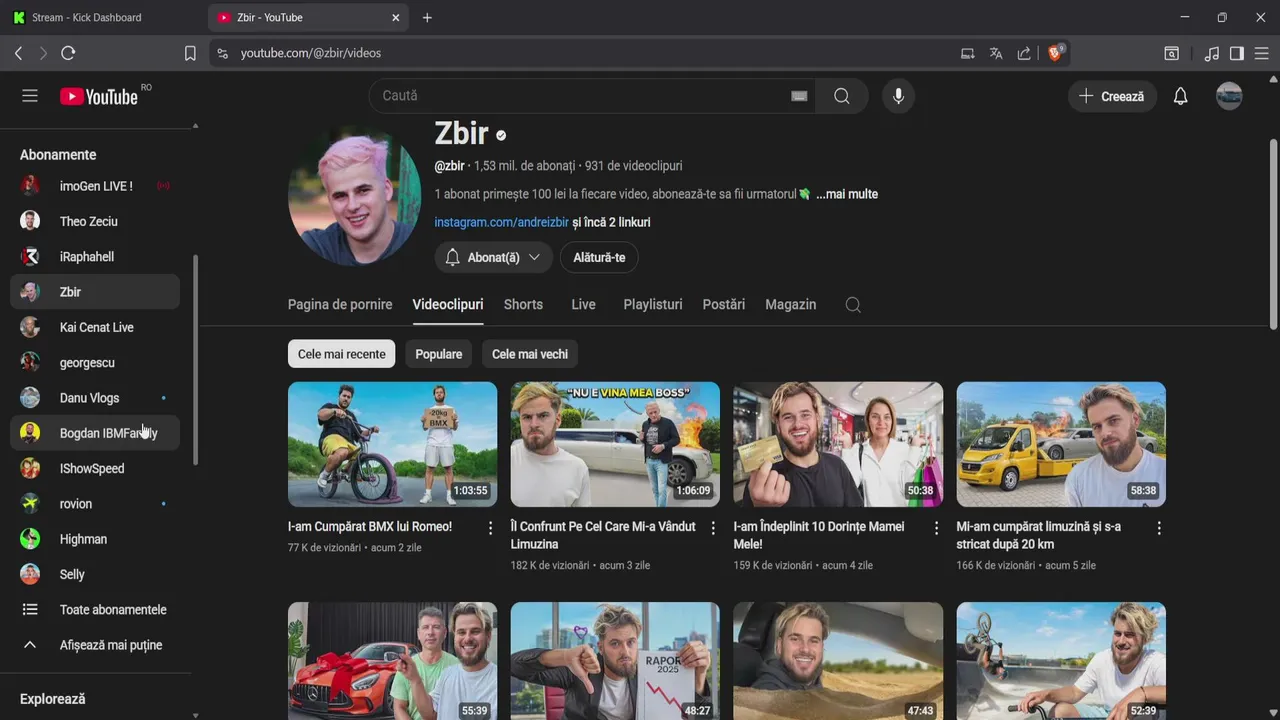
Task: Open Kai Cenat Live in sidebar
Action: [95, 327]
